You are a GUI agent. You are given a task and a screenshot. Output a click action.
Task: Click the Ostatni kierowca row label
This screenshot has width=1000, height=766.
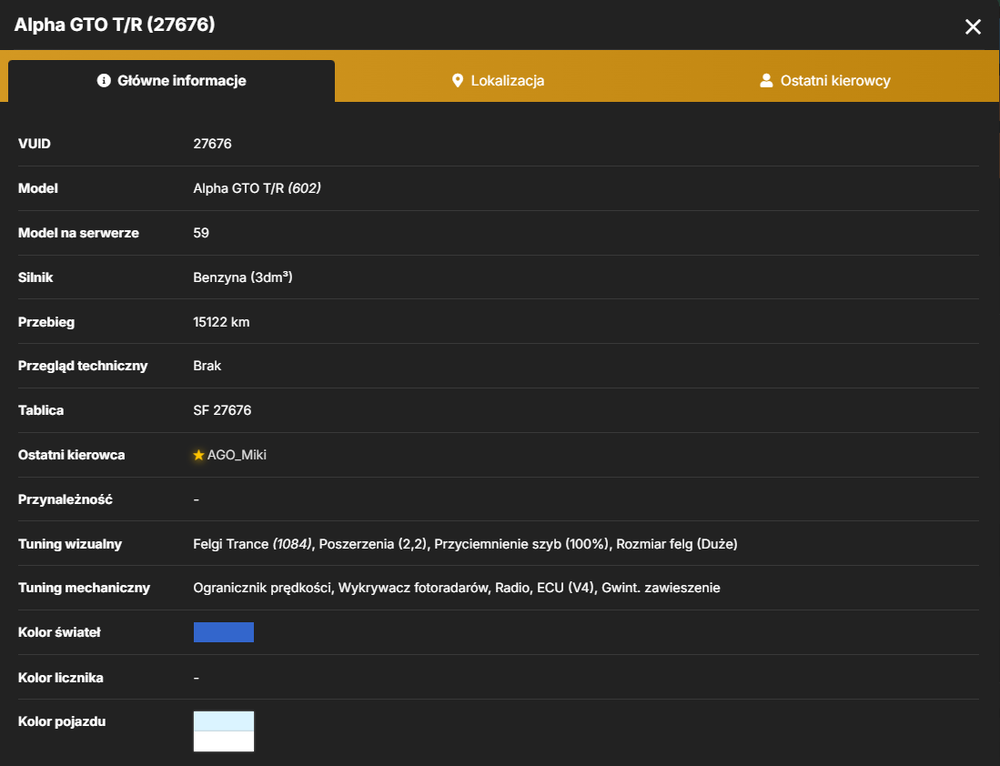pyautogui.click(x=71, y=455)
